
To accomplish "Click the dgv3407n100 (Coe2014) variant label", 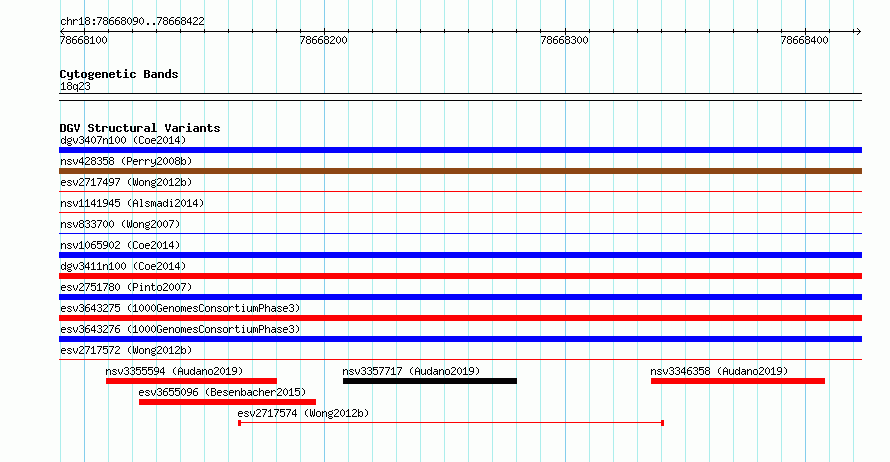I will [x=123, y=140].
